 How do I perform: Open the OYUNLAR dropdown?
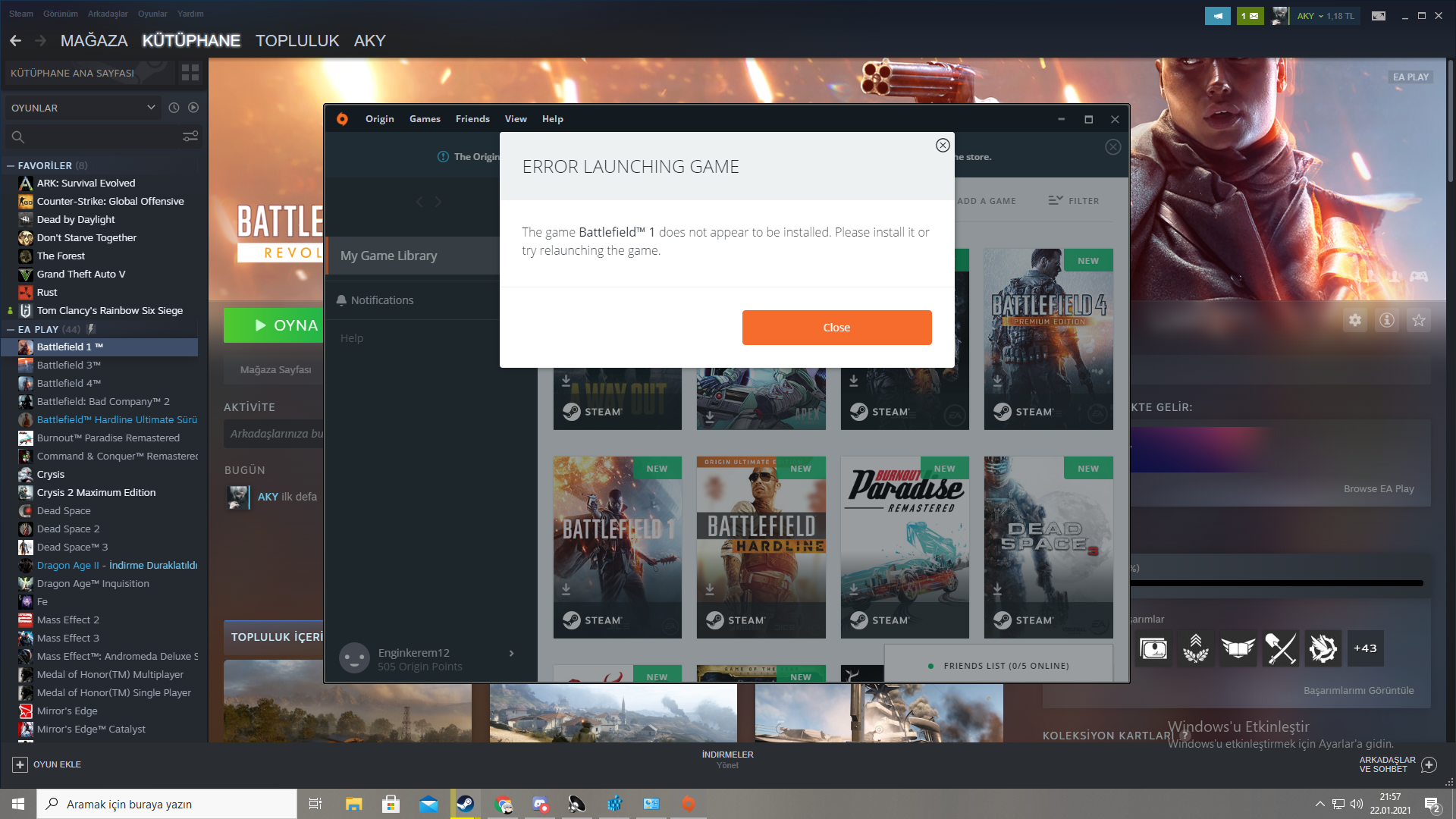pyautogui.click(x=151, y=108)
